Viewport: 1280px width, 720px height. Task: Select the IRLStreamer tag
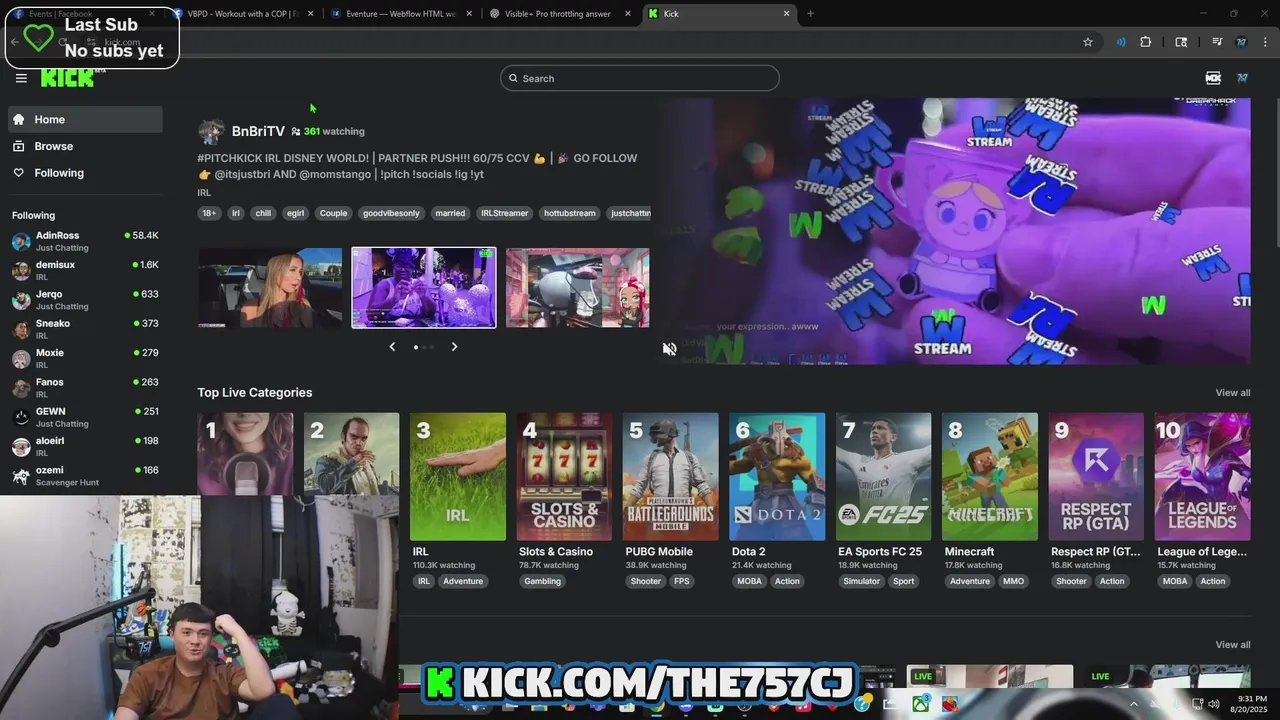(504, 213)
